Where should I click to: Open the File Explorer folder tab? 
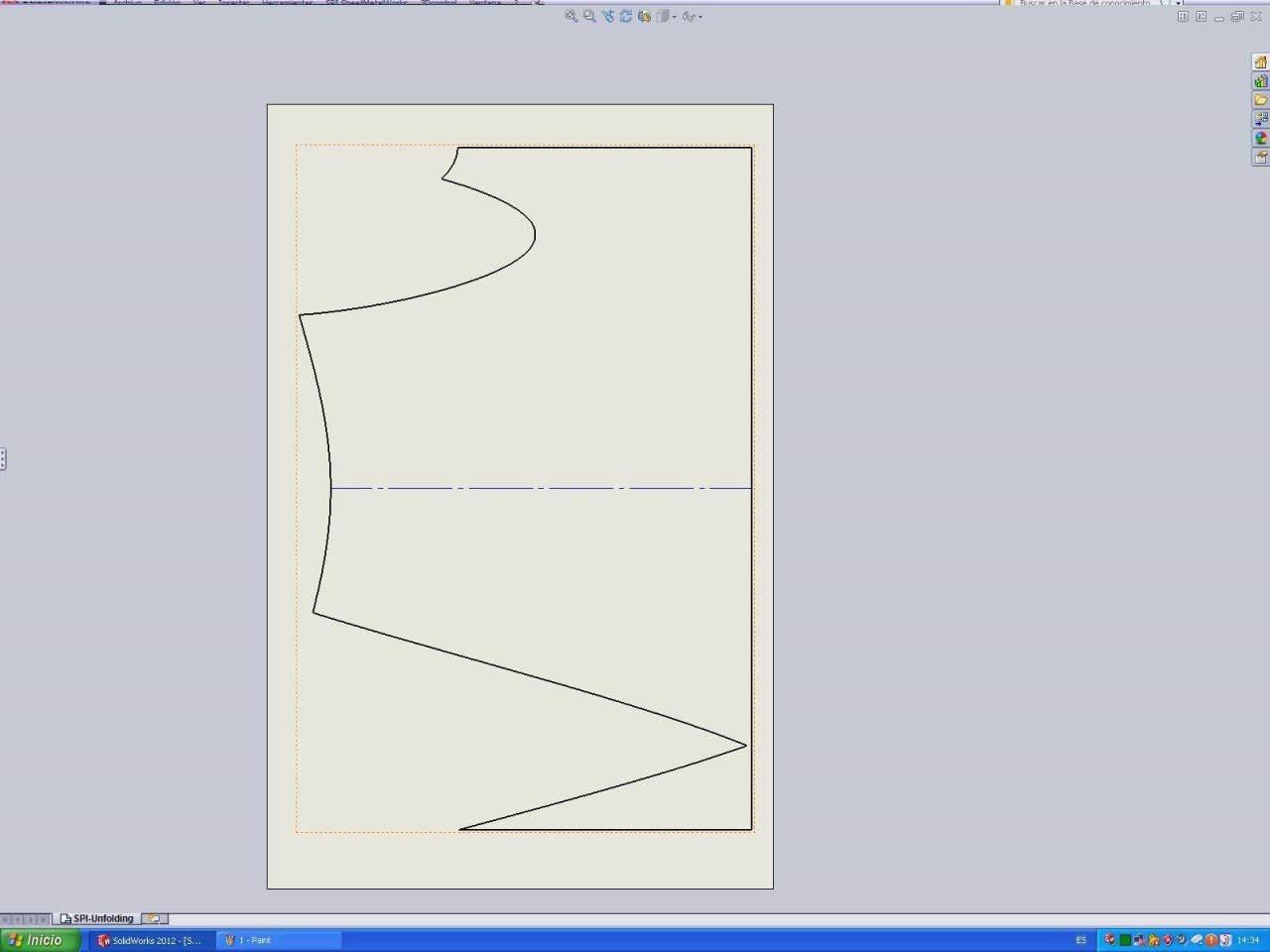1260,100
